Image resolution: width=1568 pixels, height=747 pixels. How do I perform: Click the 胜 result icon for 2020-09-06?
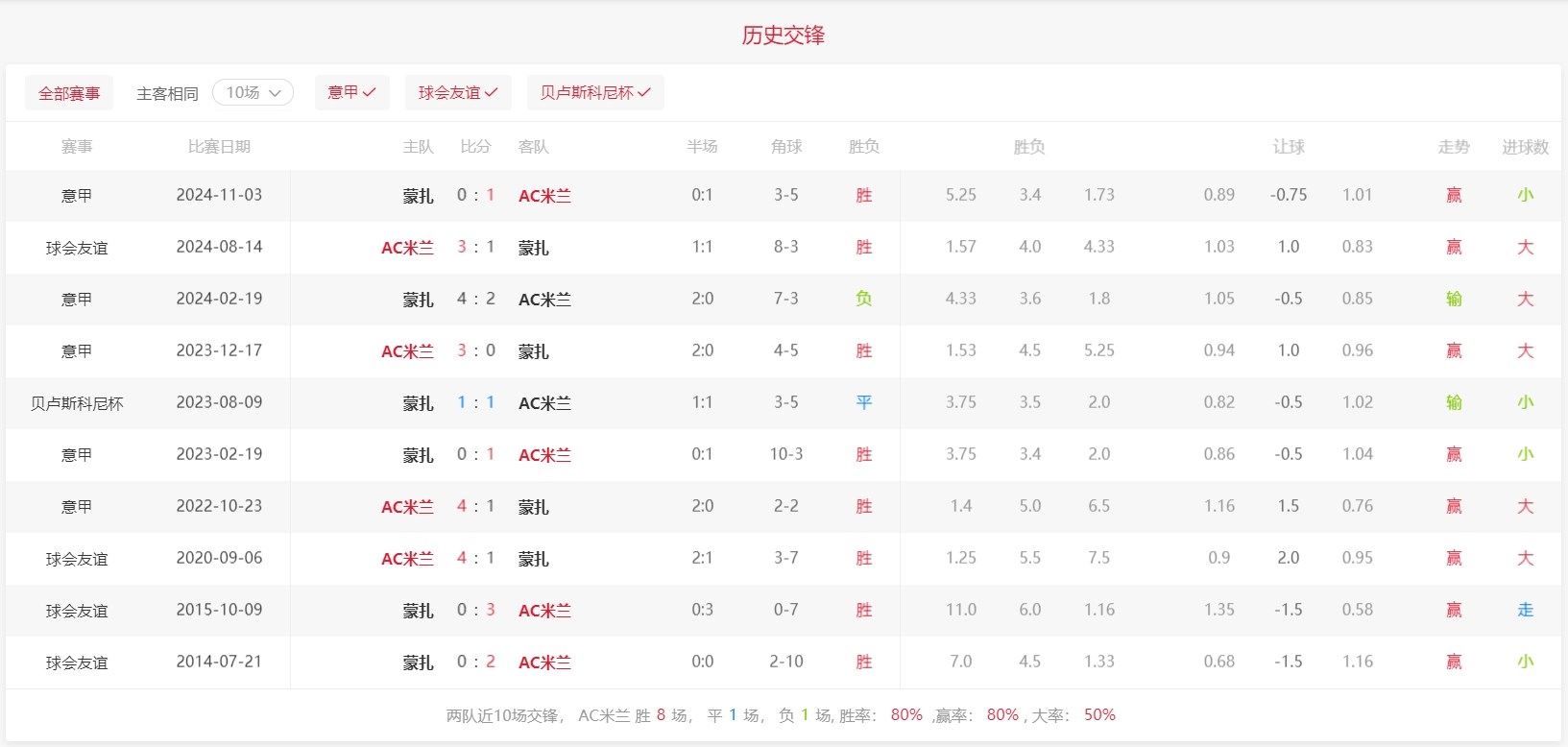pos(863,558)
